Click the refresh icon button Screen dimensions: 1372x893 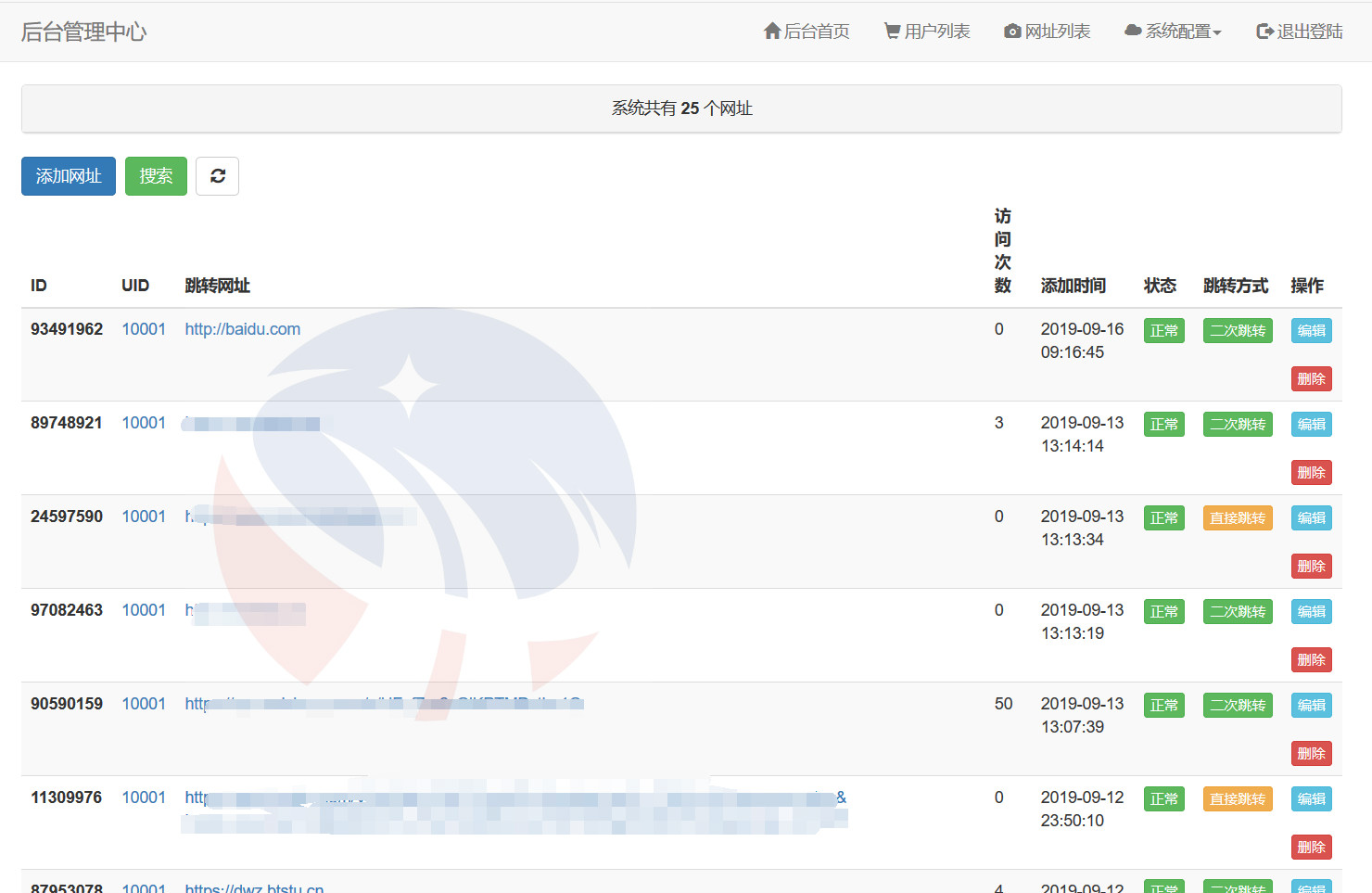pos(217,176)
